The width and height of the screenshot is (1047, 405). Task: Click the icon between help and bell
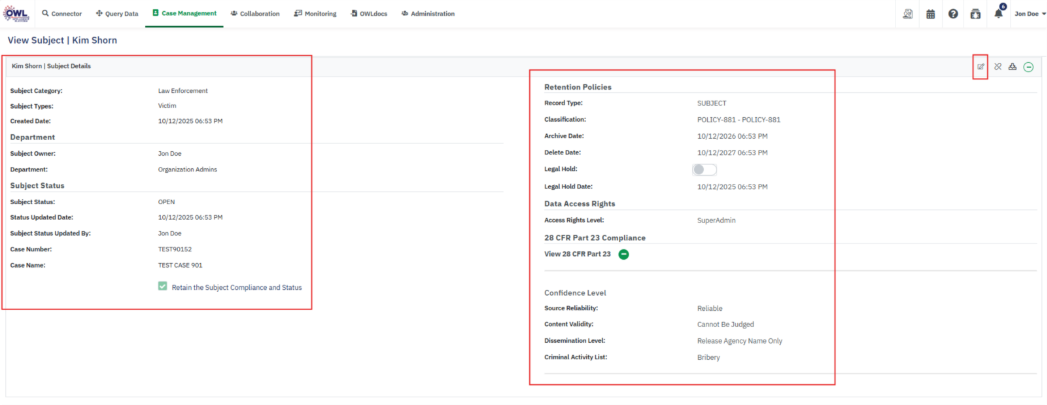(975, 14)
